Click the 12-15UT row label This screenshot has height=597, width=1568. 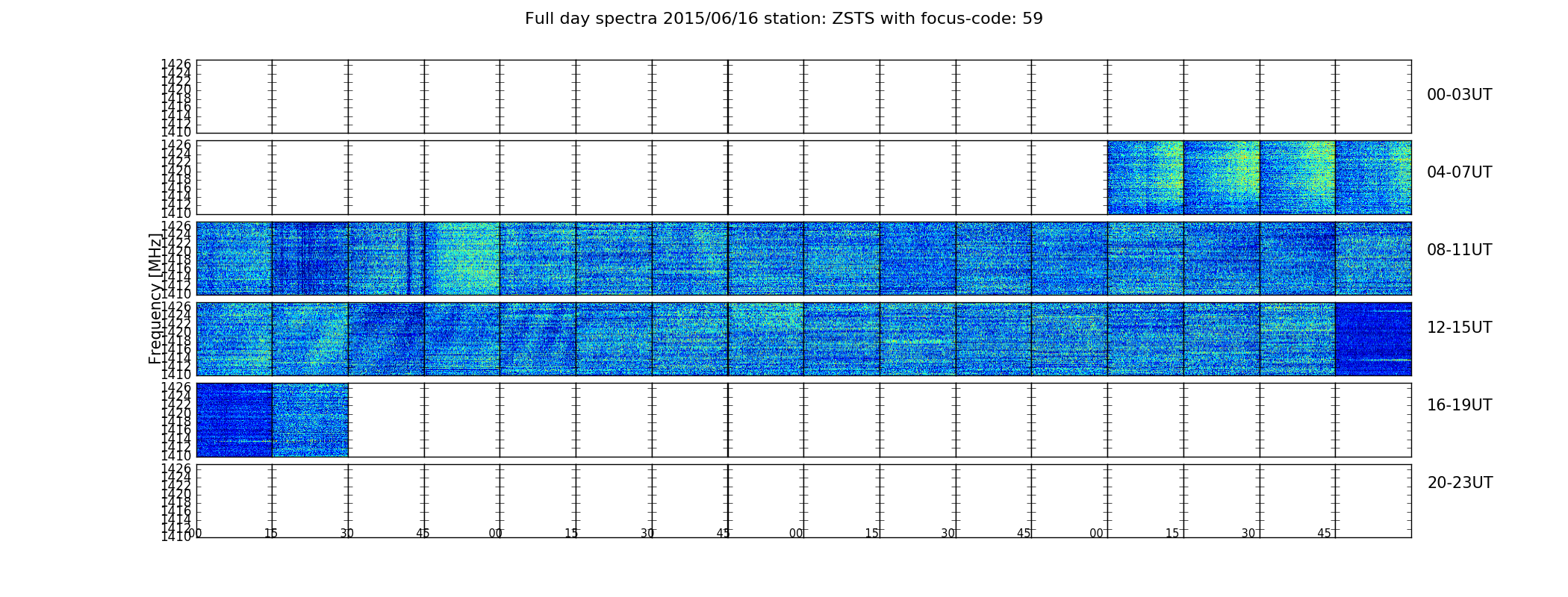(x=1459, y=328)
